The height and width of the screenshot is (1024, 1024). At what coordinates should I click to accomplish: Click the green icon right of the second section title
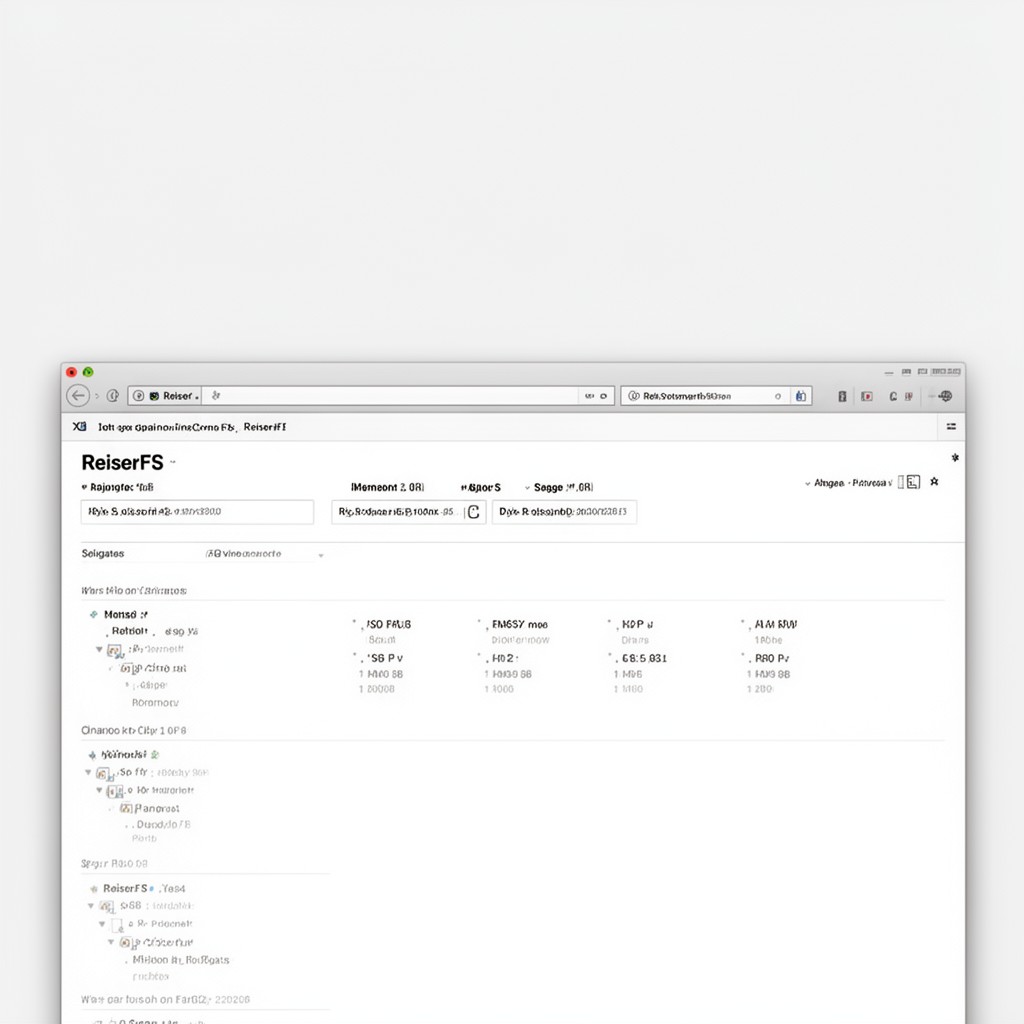pyautogui.click(x=155, y=754)
